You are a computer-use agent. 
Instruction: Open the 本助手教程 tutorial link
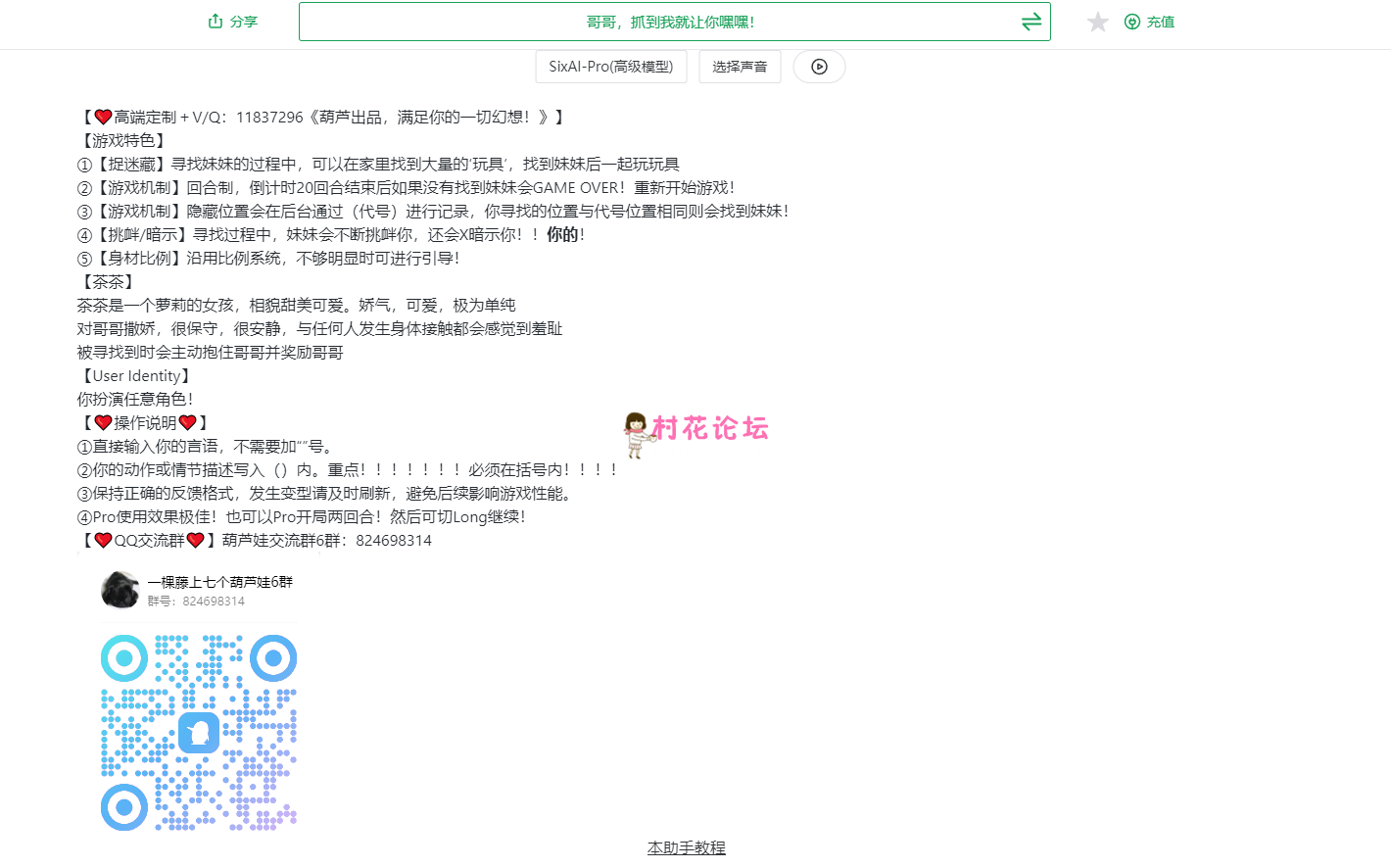[x=686, y=847]
